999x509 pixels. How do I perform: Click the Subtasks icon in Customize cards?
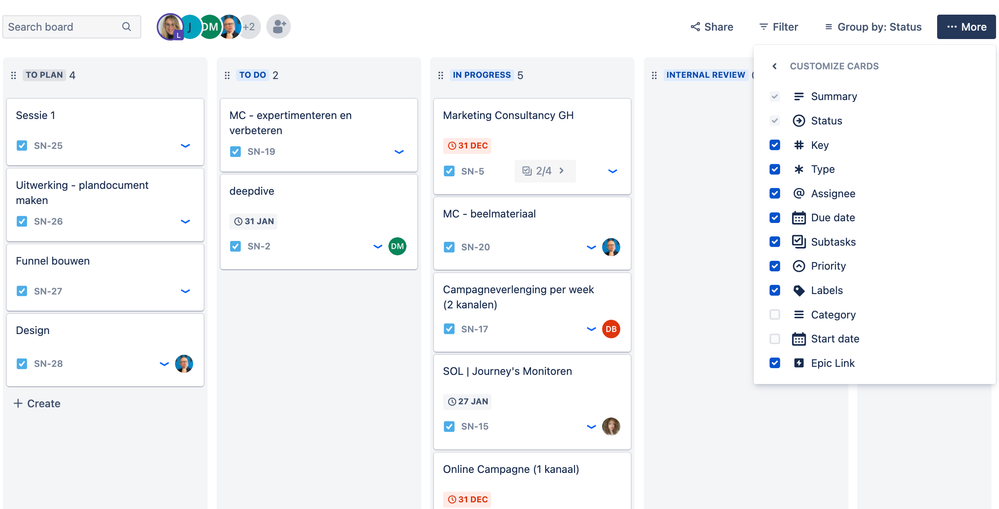pos(799,241)
